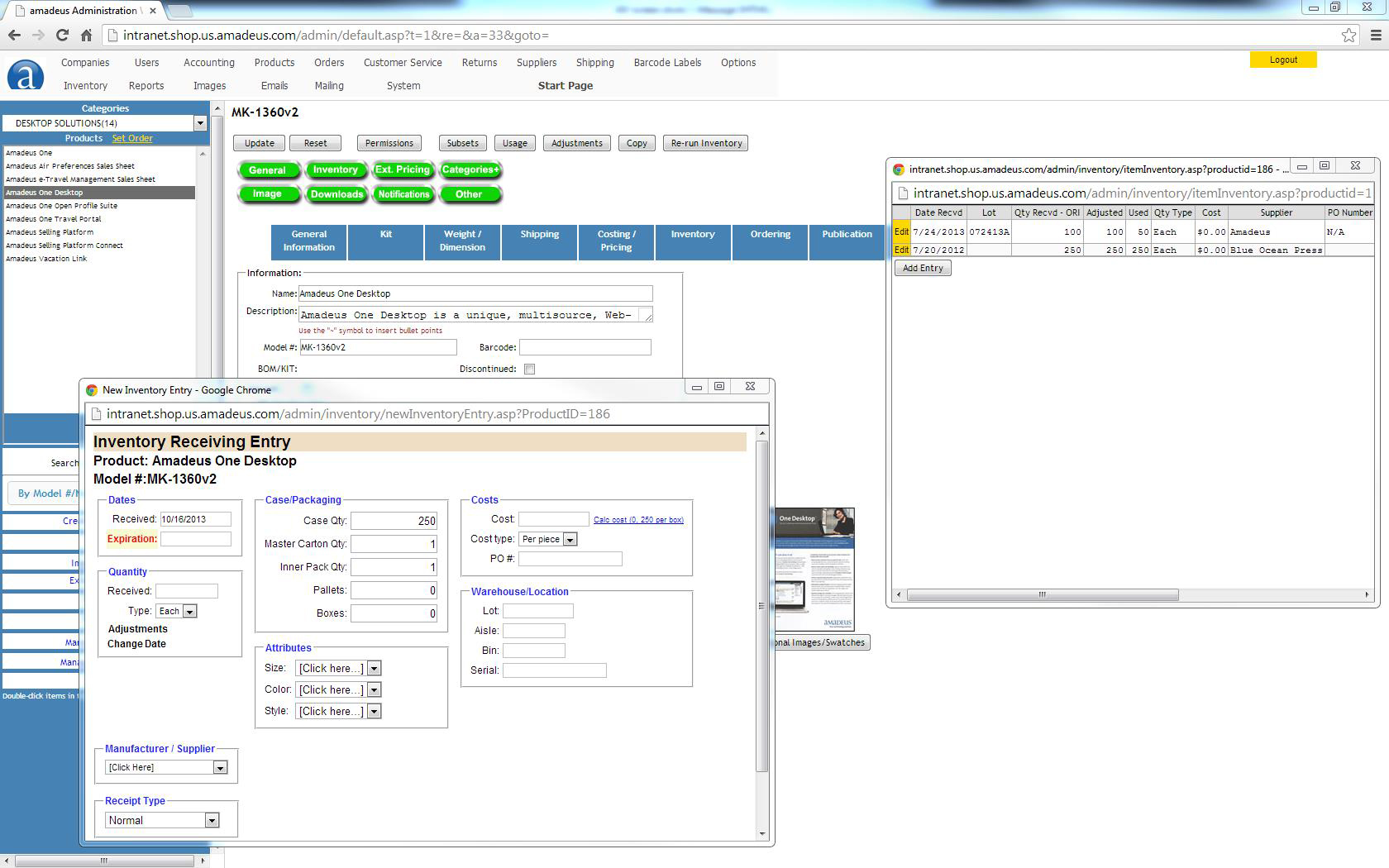Open the Cost type dropdown
1389x868 pixels.
pos(548,539)
